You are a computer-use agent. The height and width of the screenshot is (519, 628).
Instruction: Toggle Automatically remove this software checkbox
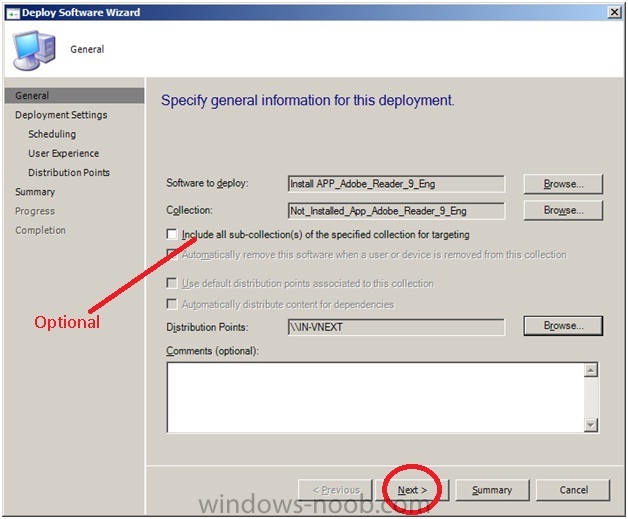click(x=172, y=254)
